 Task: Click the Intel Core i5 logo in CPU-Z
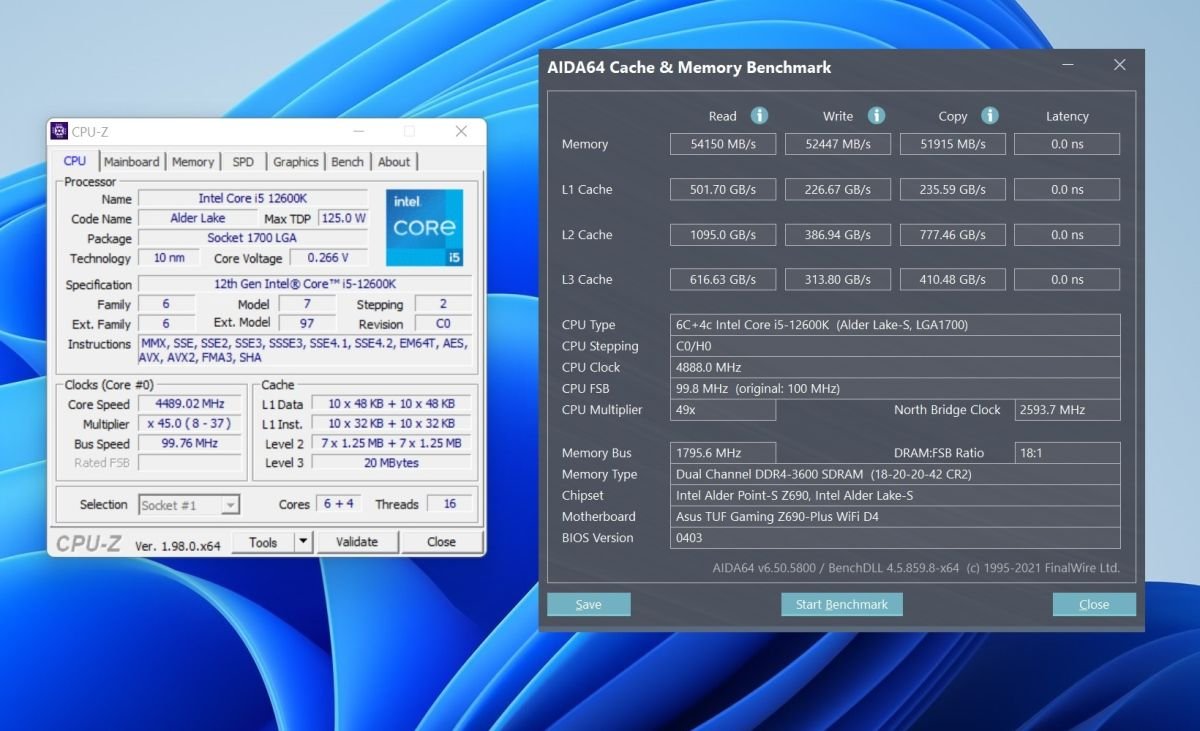(x=425, y=228)
